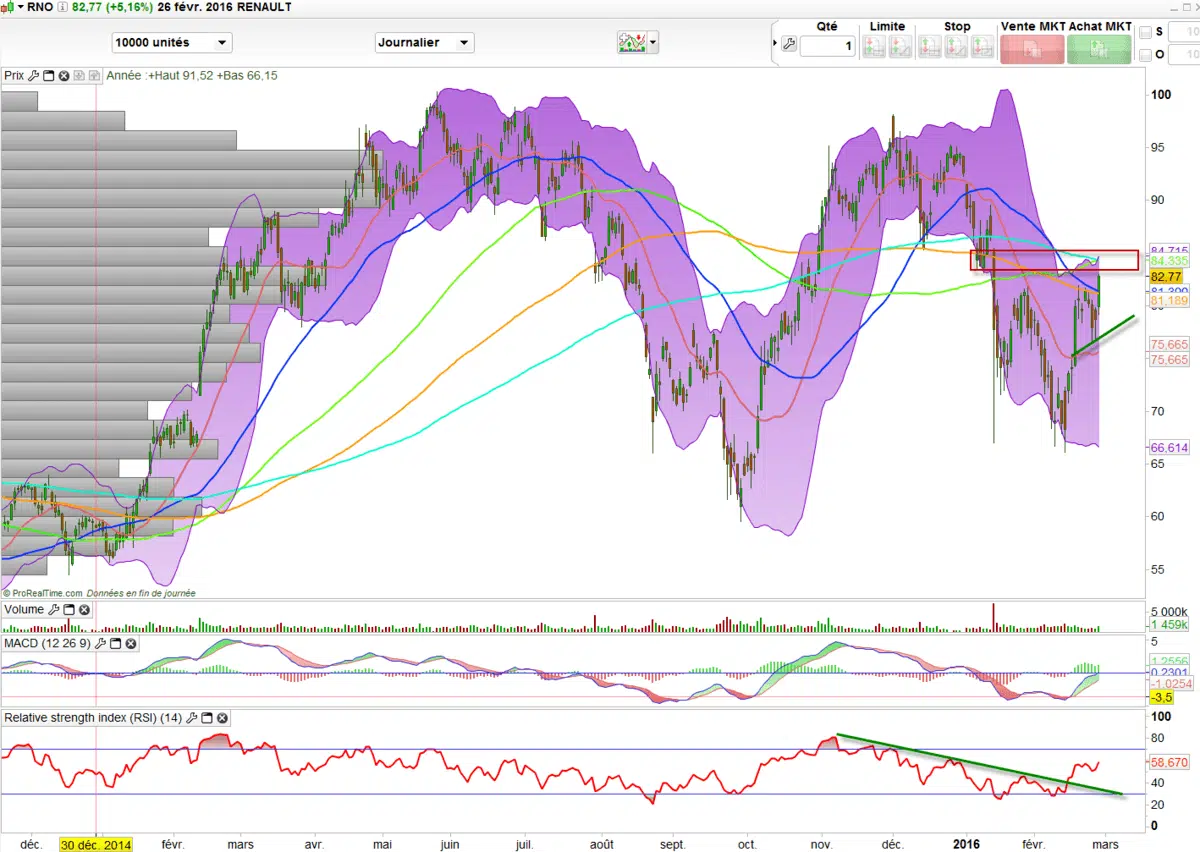Click the MACD (12 26 9) label
Viewport: 1200px width, 852px height.
click(x=47, y=643)
